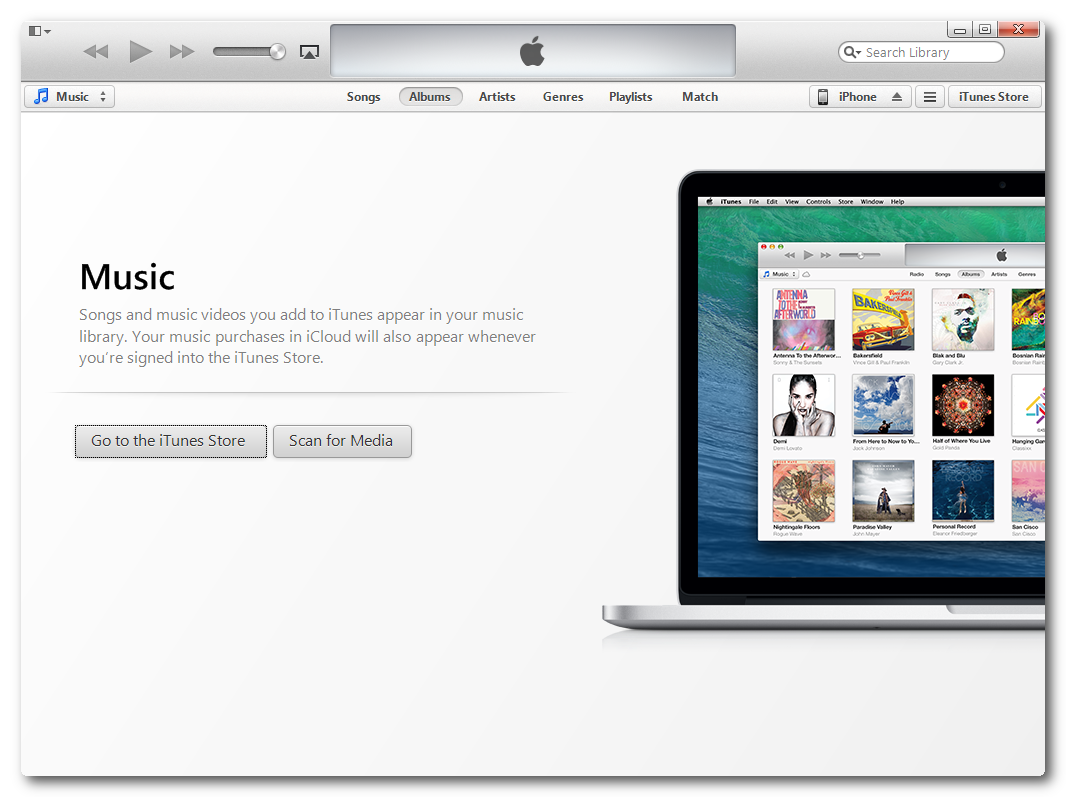Click the Apple logo status display
The width and height of the screenshot is (1066, 797).
click(x=532, y=51)
